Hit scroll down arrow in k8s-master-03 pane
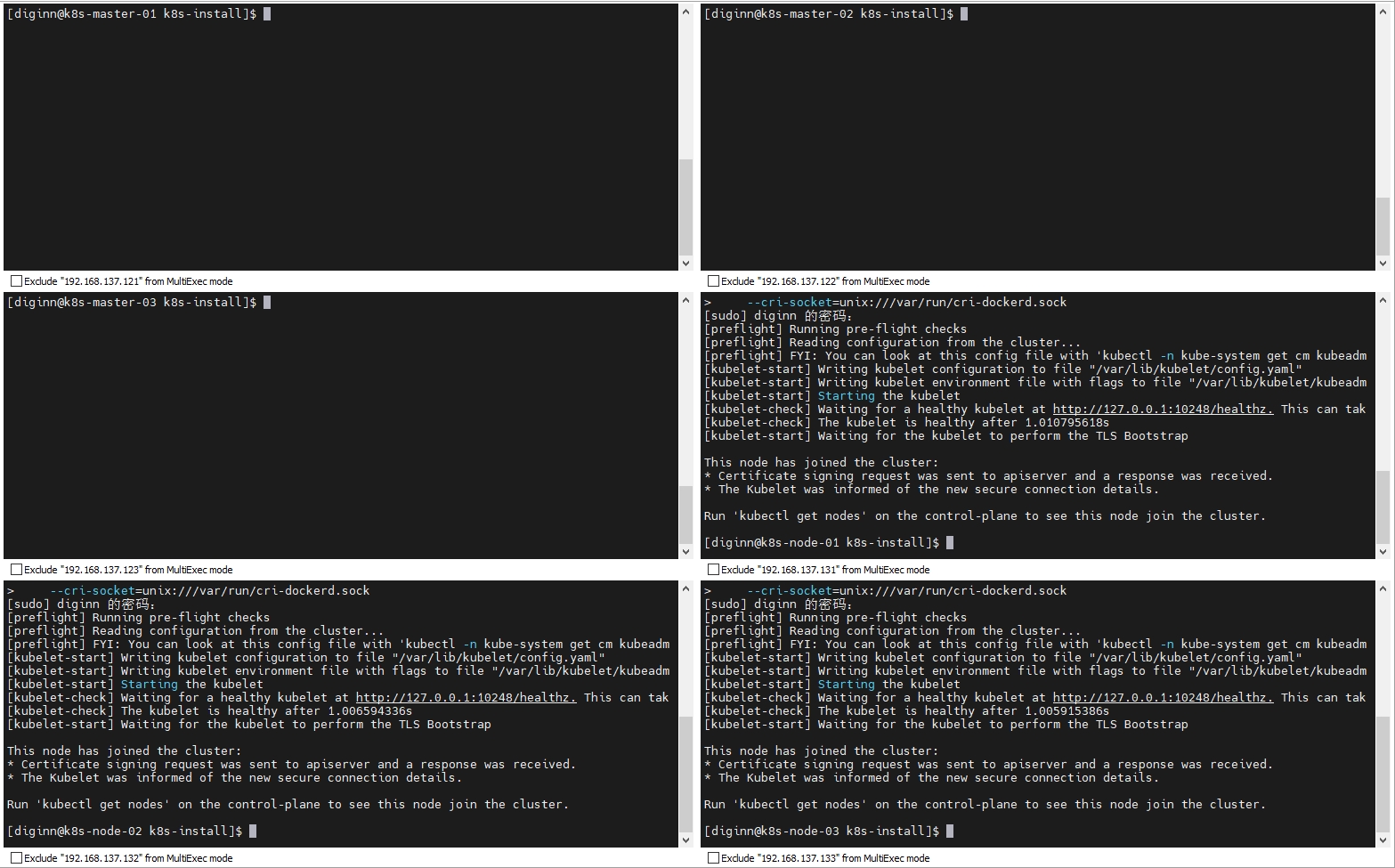This screenshot has height=868, width=1395. (685, 551)
